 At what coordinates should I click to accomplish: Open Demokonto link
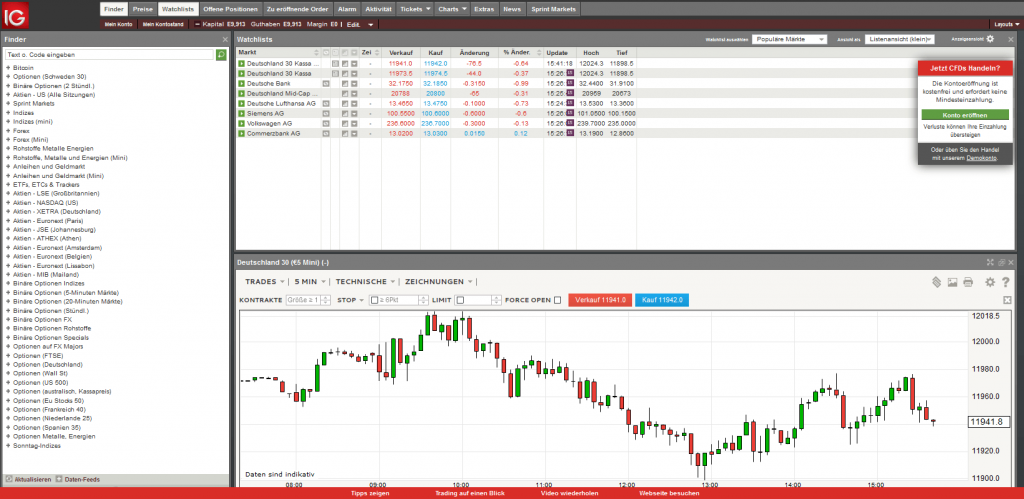pos(982,158)
